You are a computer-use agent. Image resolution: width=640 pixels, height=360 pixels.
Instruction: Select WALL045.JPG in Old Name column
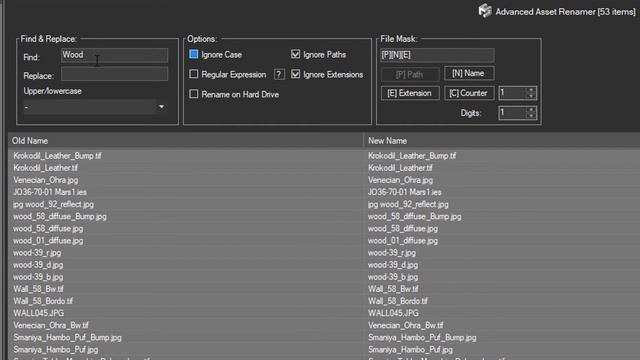[39, 313]
